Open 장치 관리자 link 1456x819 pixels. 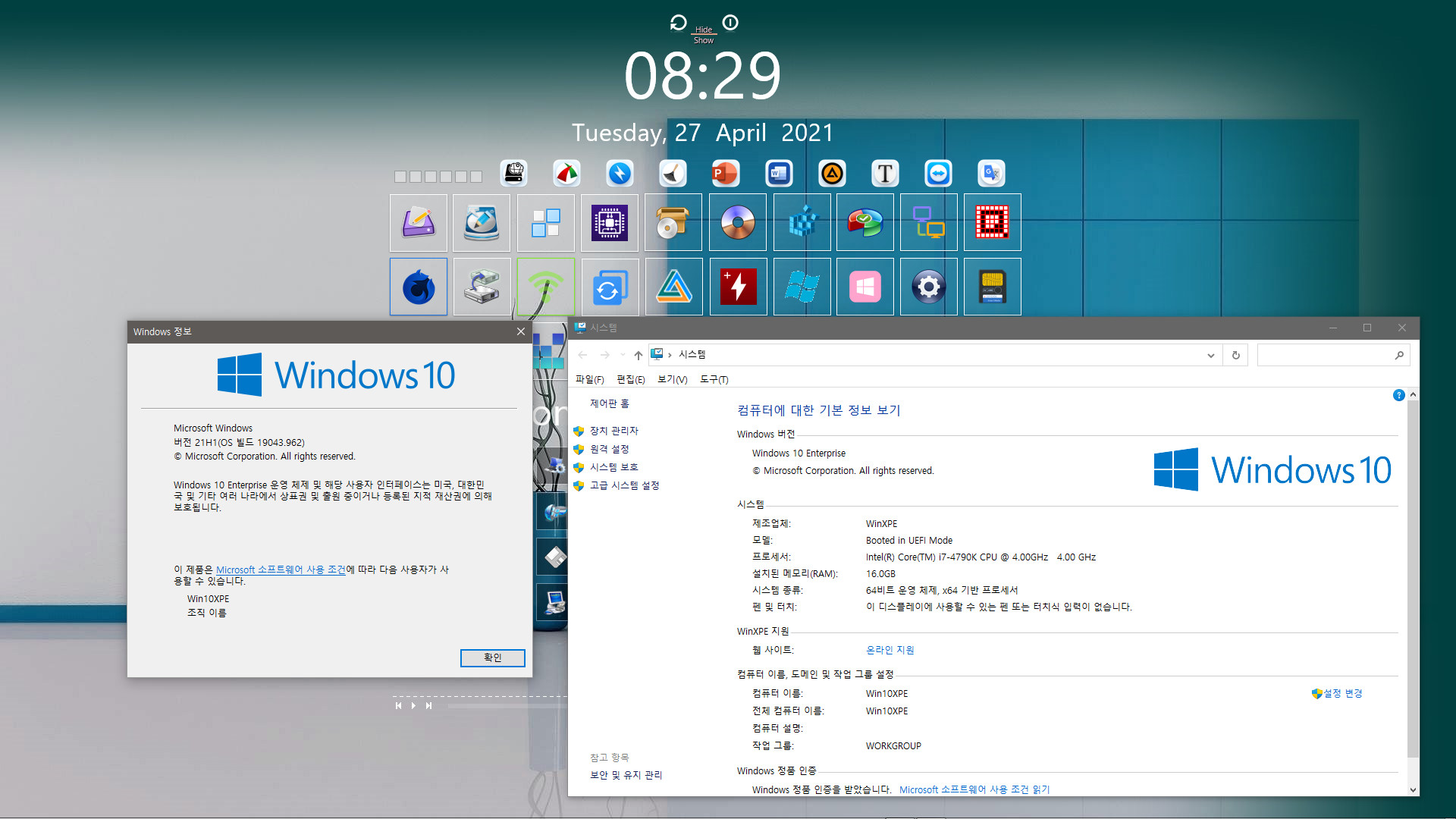(614, 431)
